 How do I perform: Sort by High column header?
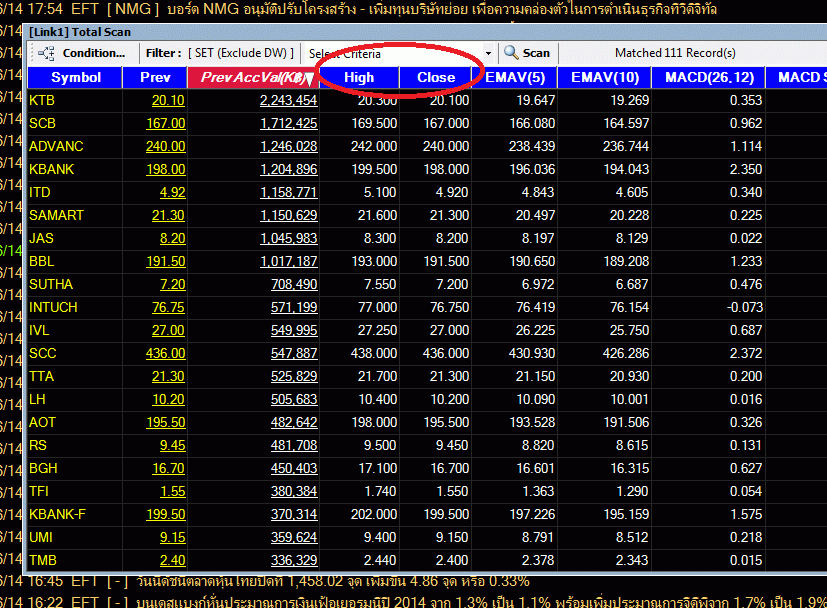click(359, 78)
